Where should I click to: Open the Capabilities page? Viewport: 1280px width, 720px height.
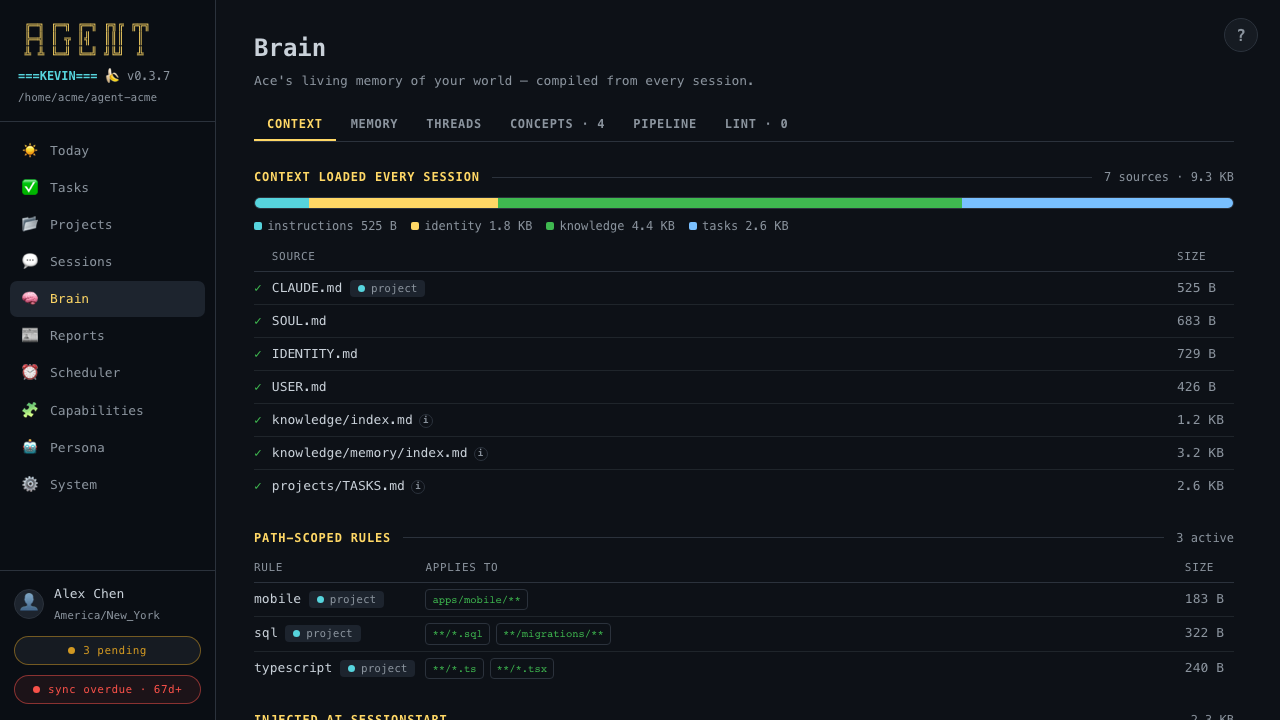coord(107,410)
